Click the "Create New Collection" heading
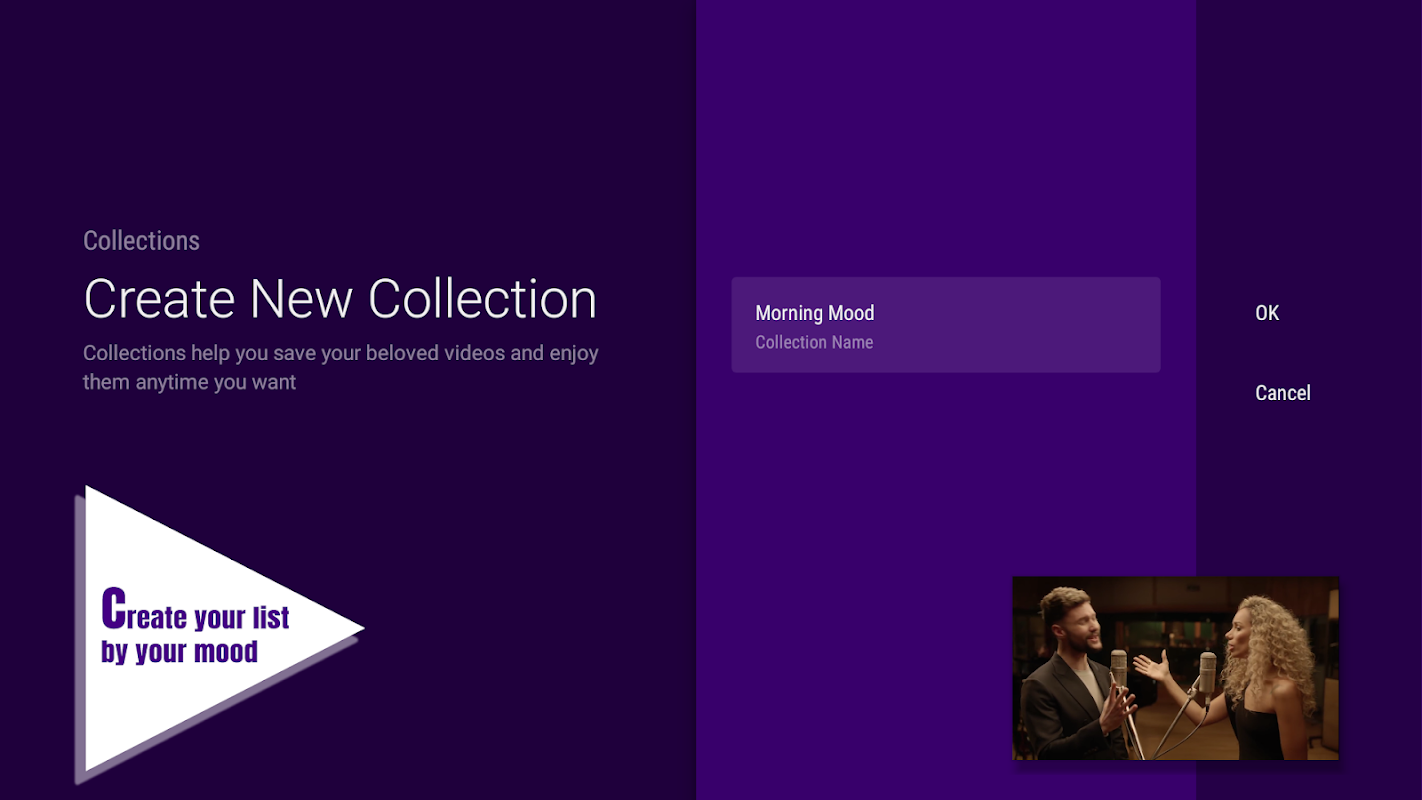Image resolution: width=1422 pixels, height=800 pixels. (340, 299)
